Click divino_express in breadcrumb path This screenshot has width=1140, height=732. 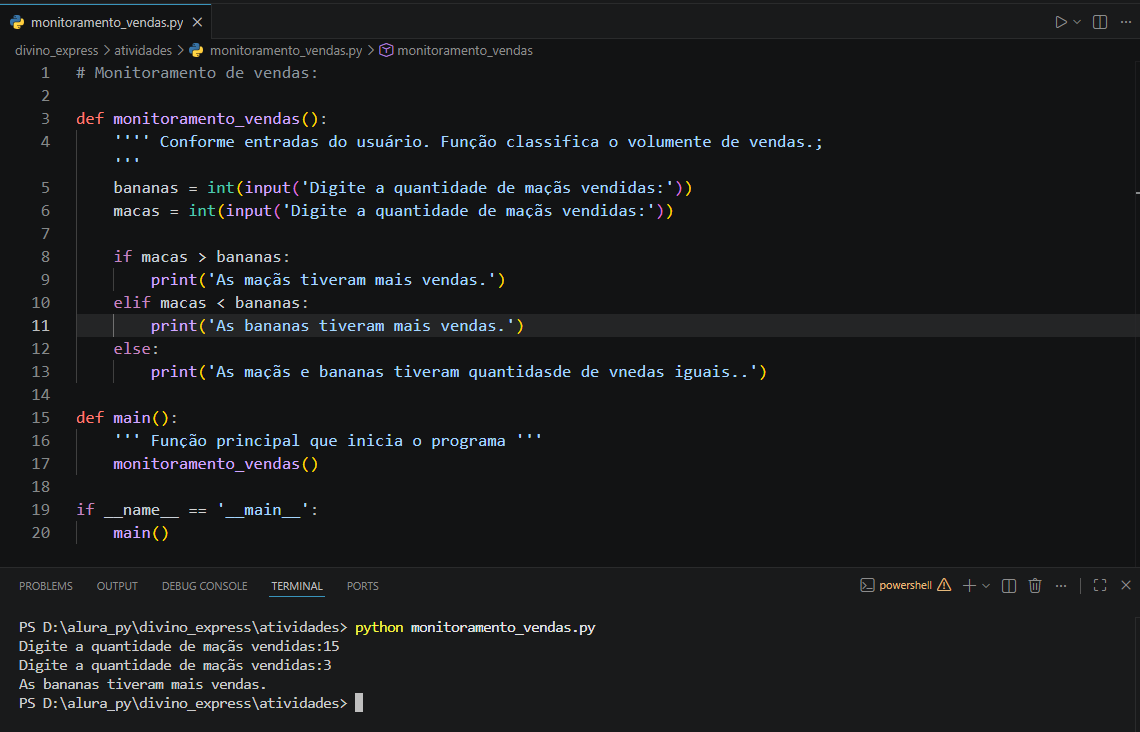(57, 50)
